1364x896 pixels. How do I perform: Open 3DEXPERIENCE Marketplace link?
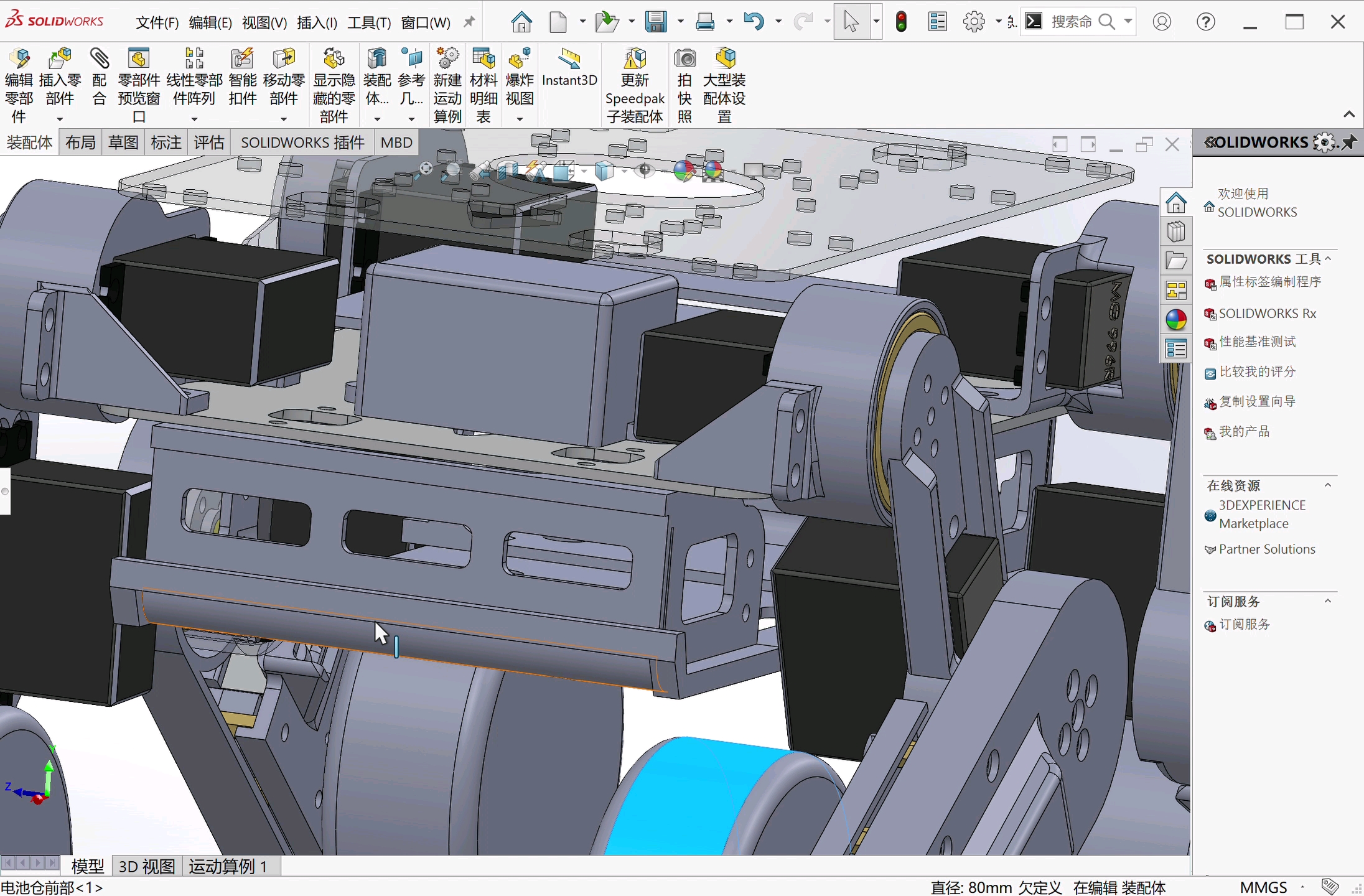(x=1262, y=515)
